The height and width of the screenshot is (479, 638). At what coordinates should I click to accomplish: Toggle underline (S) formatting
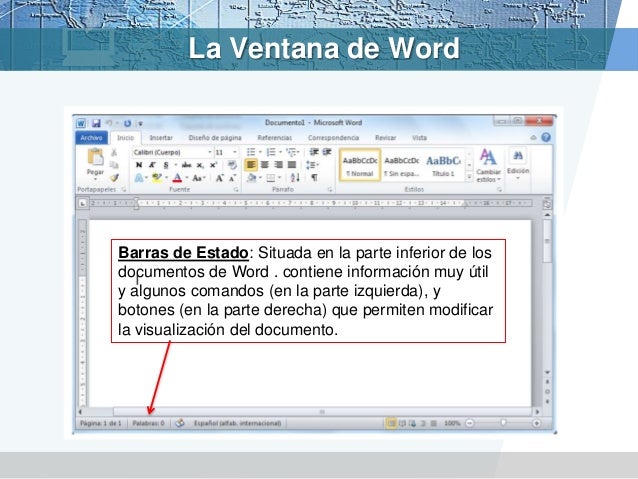(x=166, y=165)
